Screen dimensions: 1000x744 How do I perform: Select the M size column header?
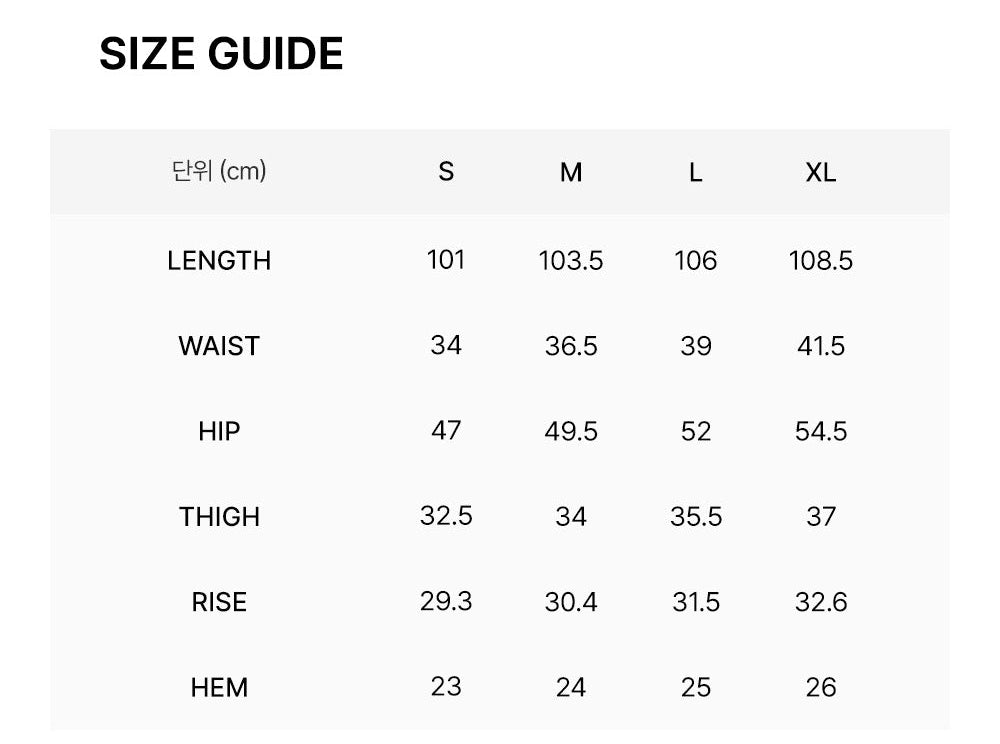(x=571, y=172)
